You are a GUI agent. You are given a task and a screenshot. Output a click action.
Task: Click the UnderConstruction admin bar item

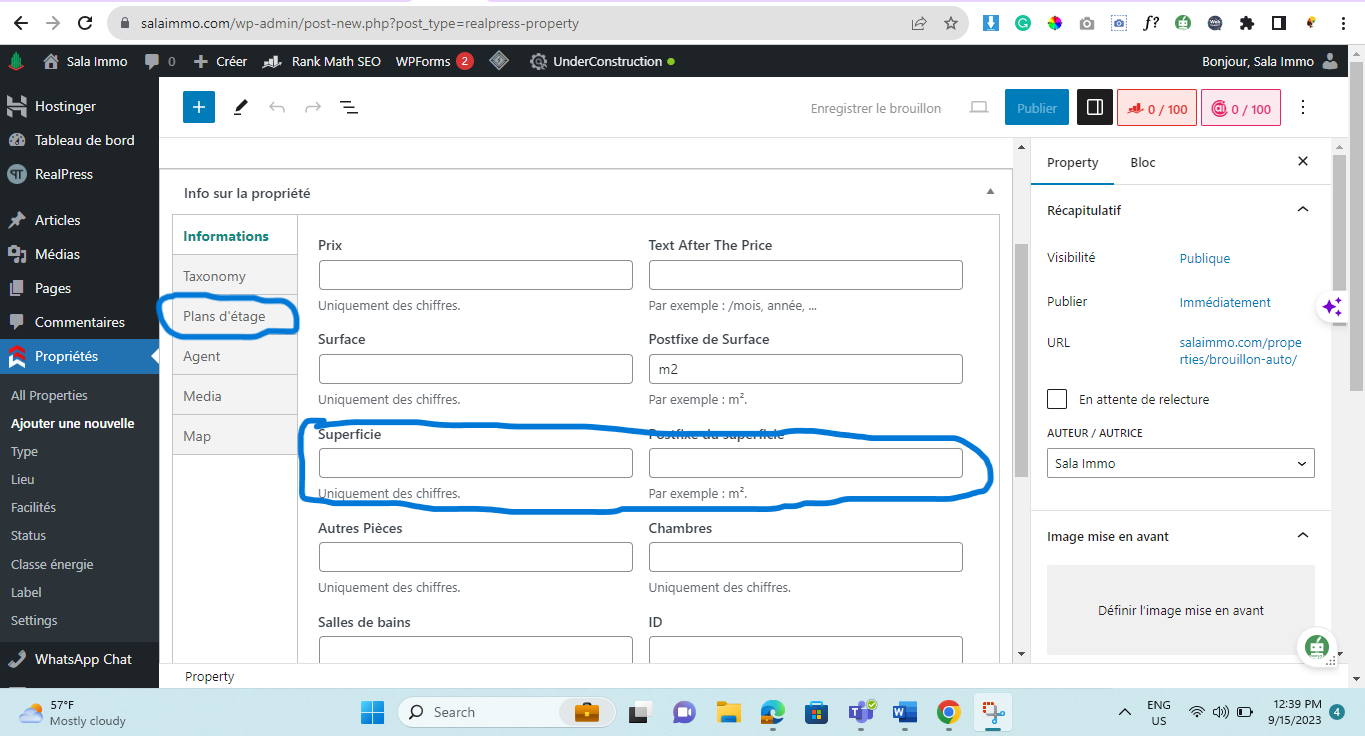pyautogui.click(x=602, y=61)
